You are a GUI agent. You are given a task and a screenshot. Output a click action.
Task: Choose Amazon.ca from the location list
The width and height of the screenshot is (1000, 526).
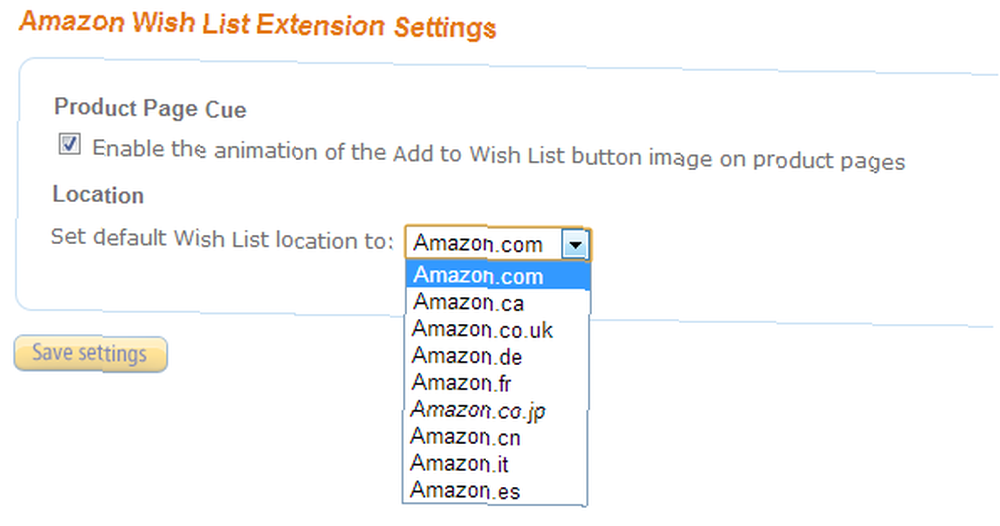(498, 302)
